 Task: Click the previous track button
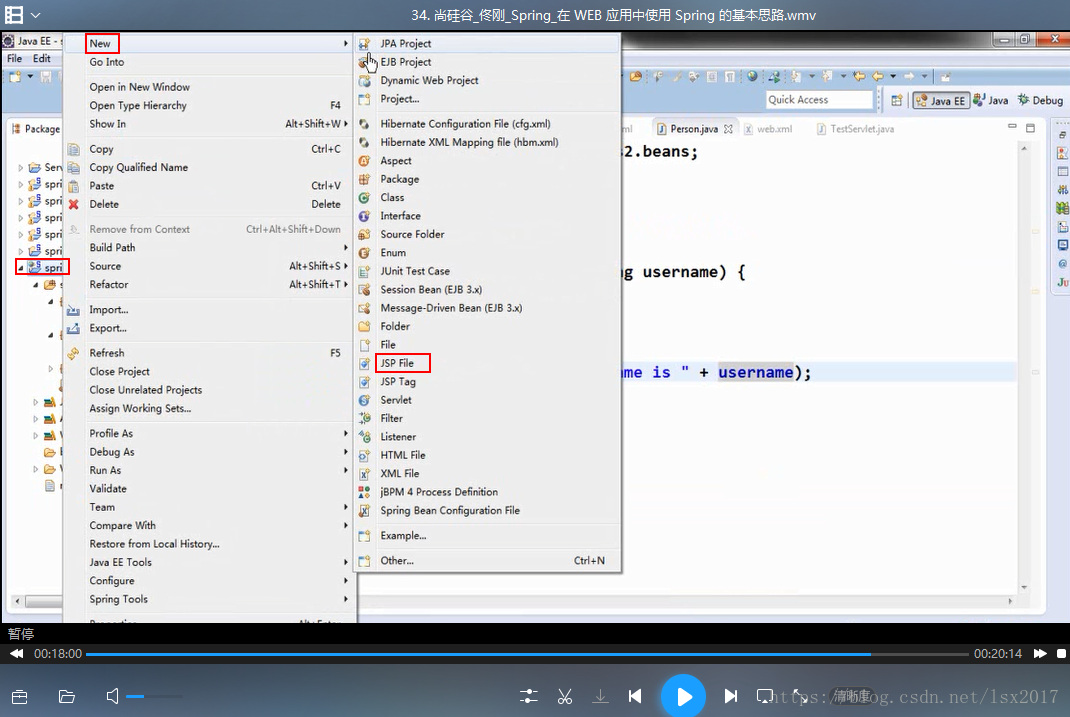click(635, 696)
